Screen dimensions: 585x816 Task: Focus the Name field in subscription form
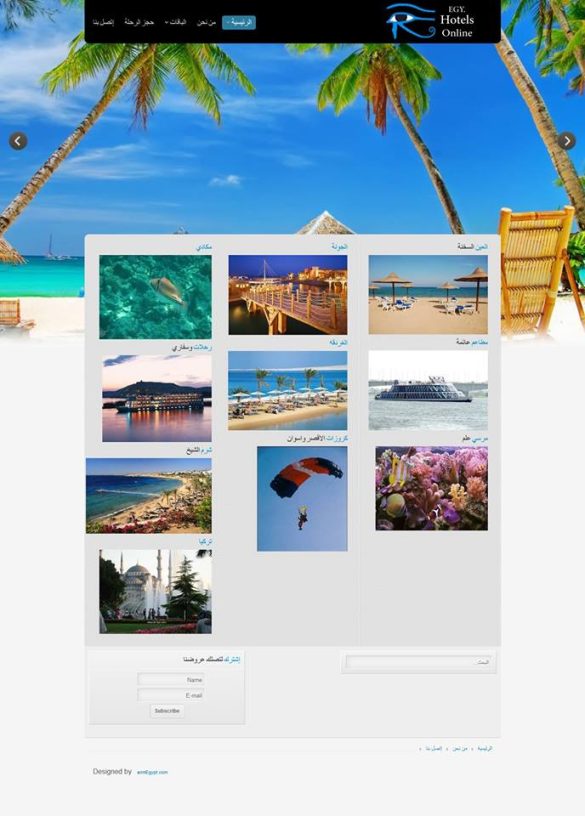point(171,680)
